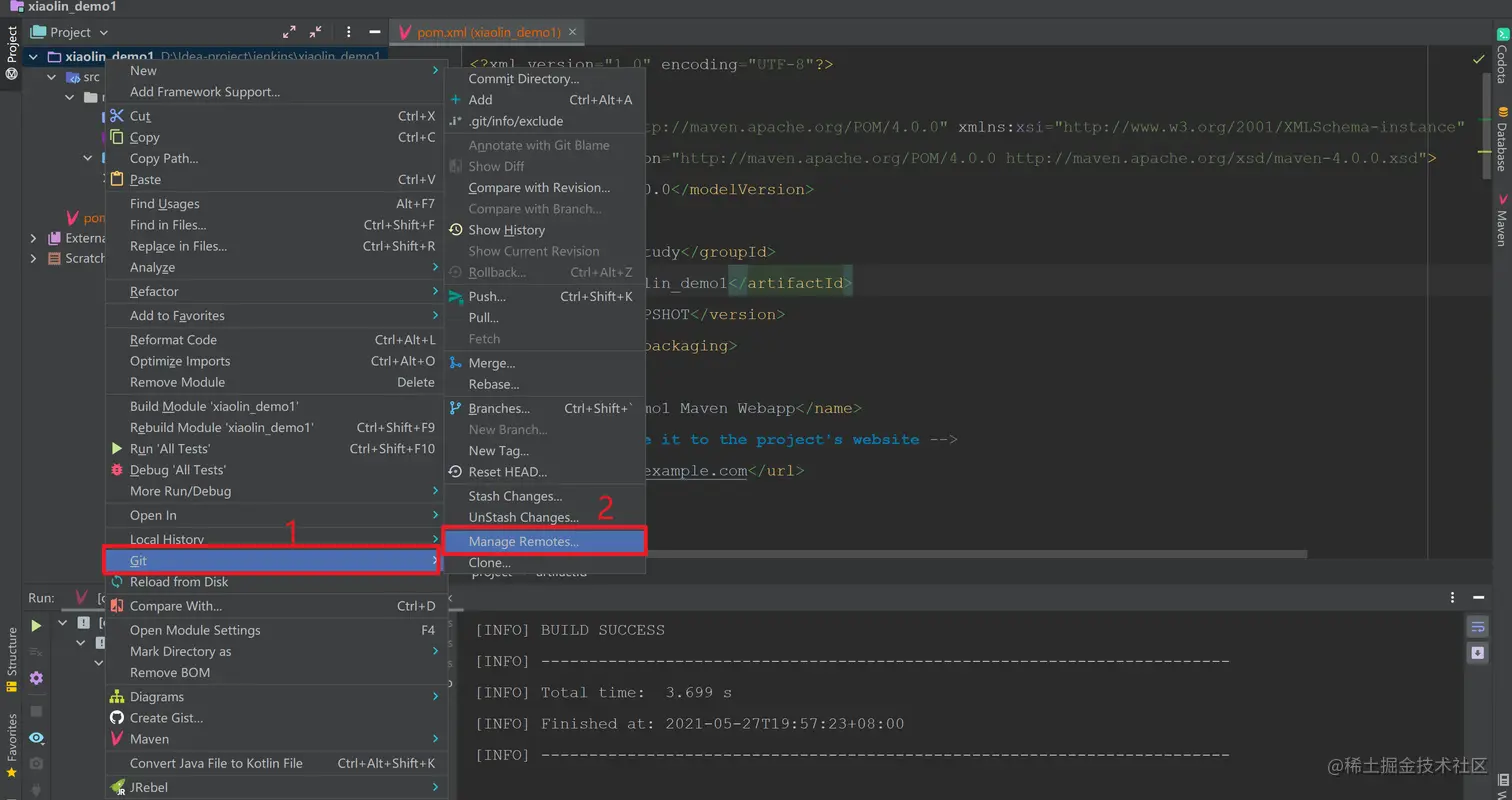Click the Expand All icon in Project panel
The height and width of the screenshot is (800, 1512).
point(289,32)
